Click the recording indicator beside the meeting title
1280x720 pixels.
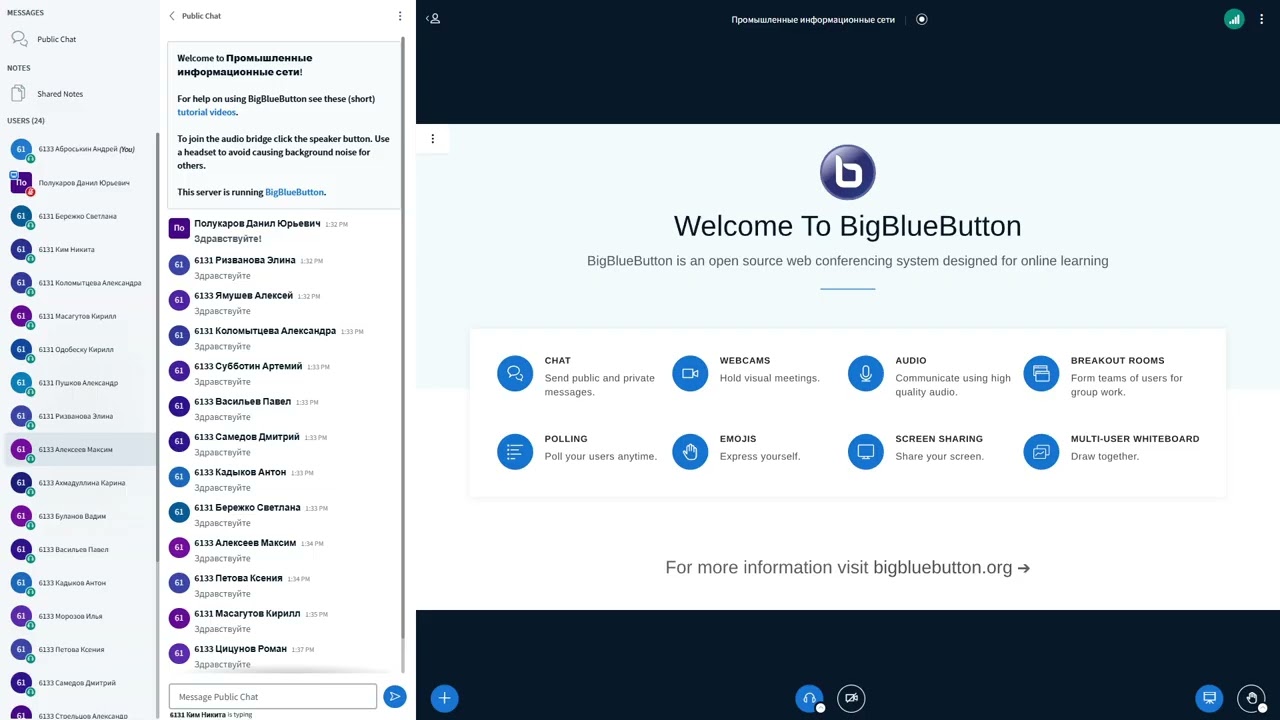922,19
